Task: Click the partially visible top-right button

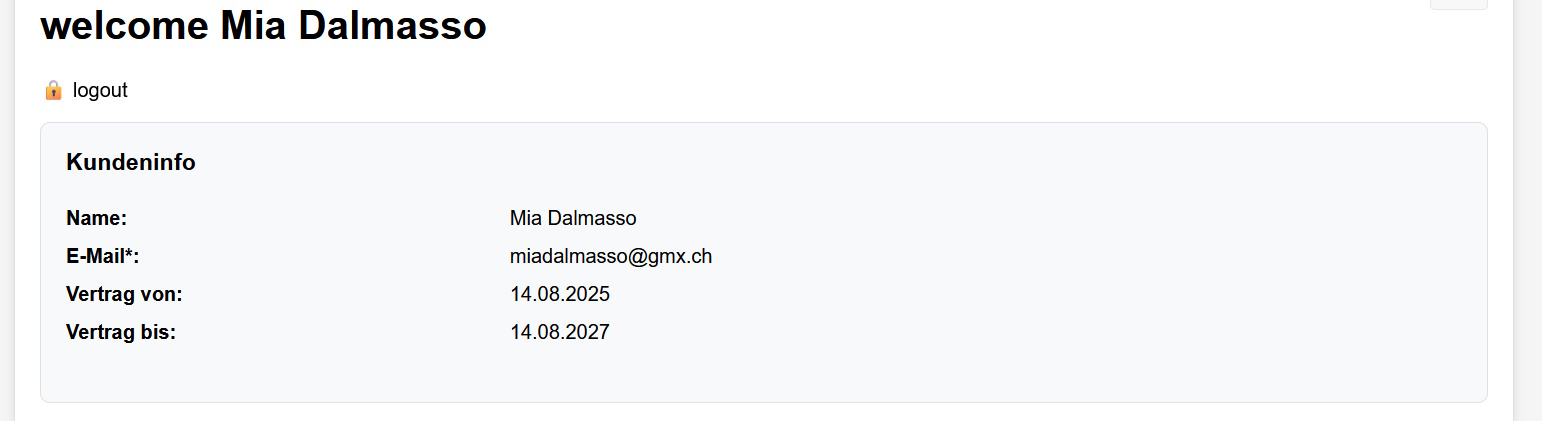Action: click(x=1458, y=4)
